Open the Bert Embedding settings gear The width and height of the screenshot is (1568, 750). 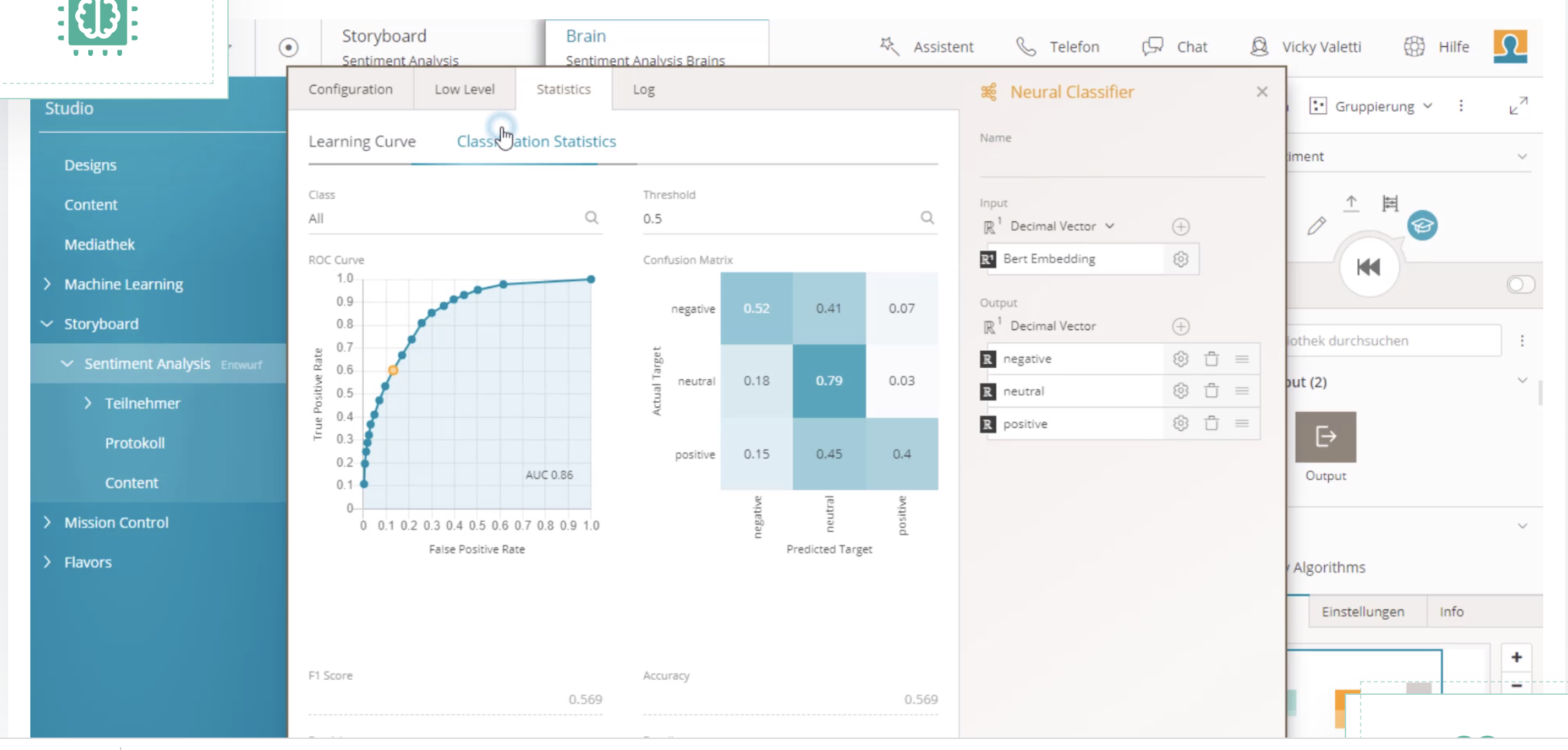pos(1180,259)
